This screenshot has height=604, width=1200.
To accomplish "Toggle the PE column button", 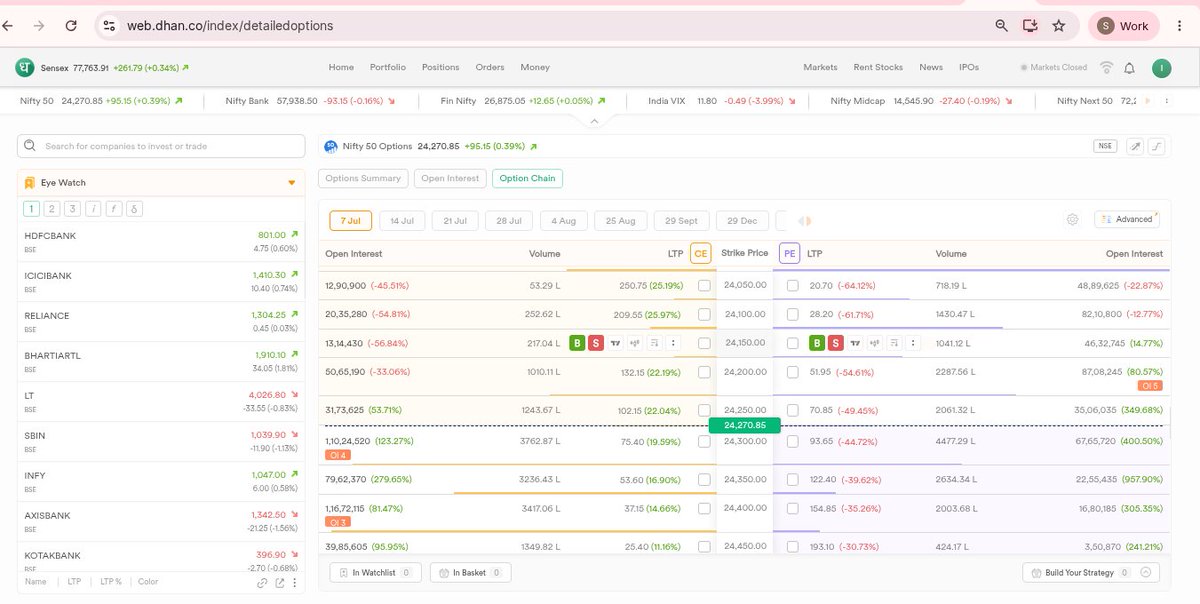I will click(x=790, y=254).
